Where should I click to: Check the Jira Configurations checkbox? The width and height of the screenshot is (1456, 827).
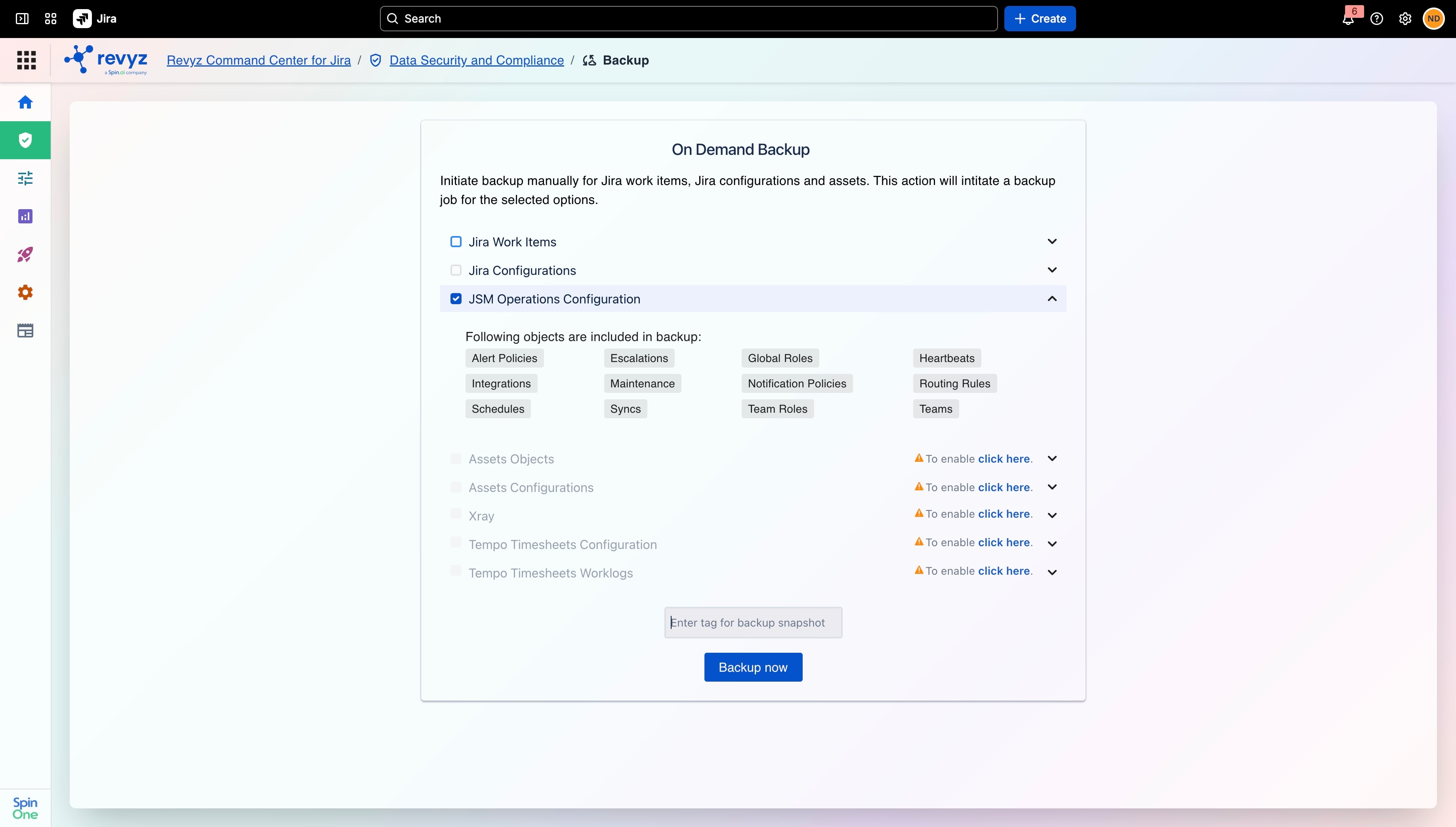click(x=456, y=270)
